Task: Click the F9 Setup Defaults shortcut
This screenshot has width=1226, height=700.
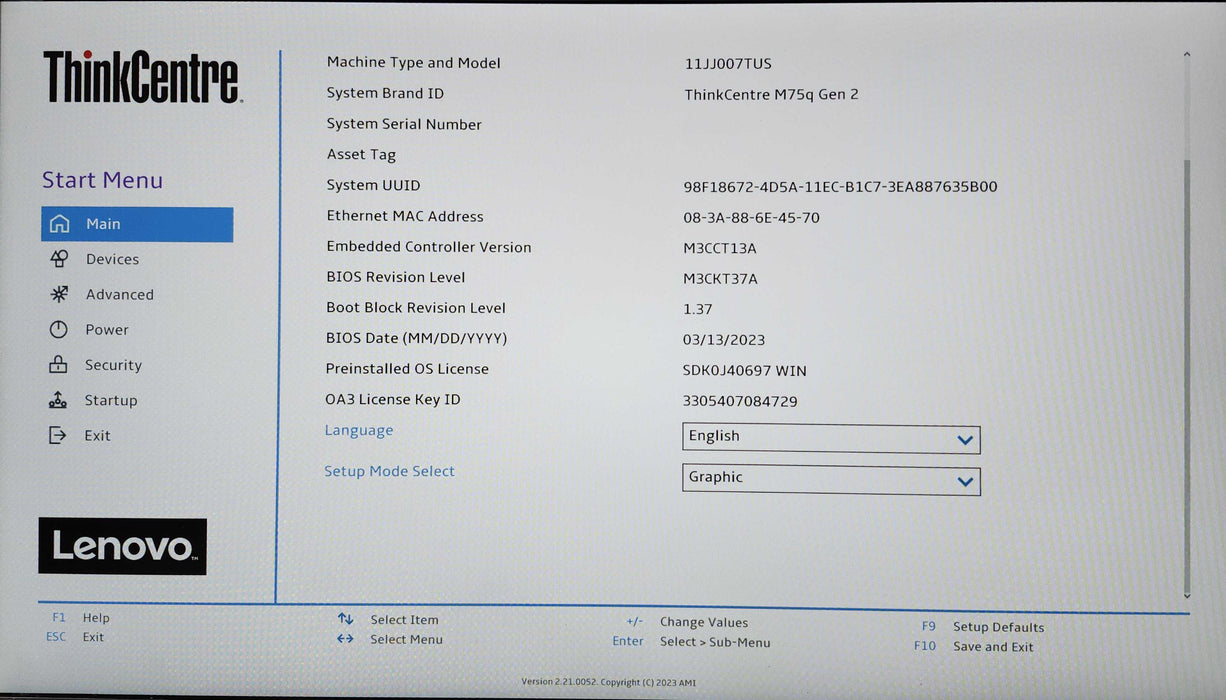Action: click(x=982, y=627)
